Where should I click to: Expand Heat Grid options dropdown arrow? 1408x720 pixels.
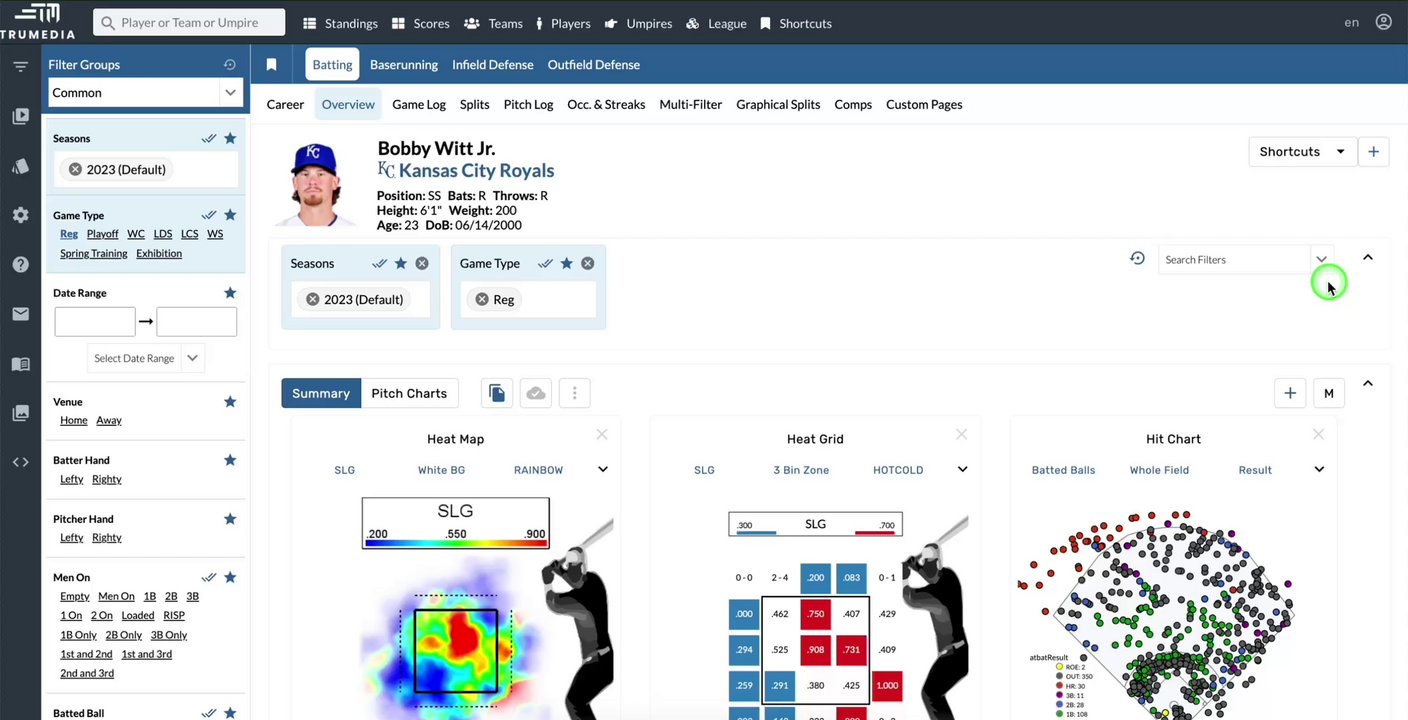pyautogui.click(x=962, y=469)
